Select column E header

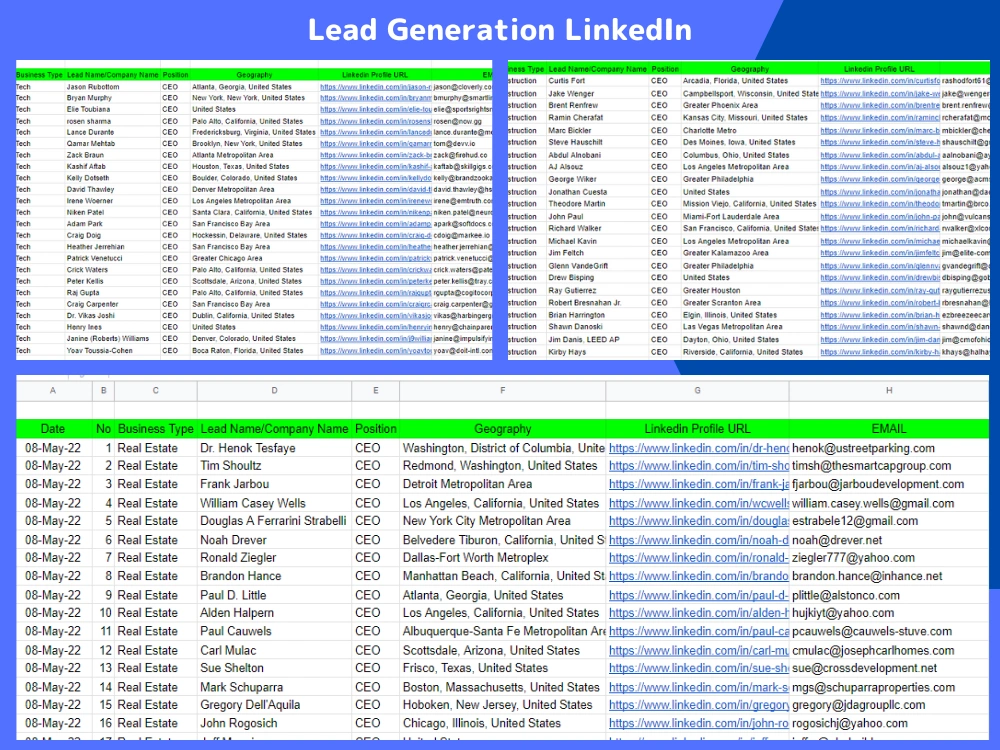click(376, 390)
